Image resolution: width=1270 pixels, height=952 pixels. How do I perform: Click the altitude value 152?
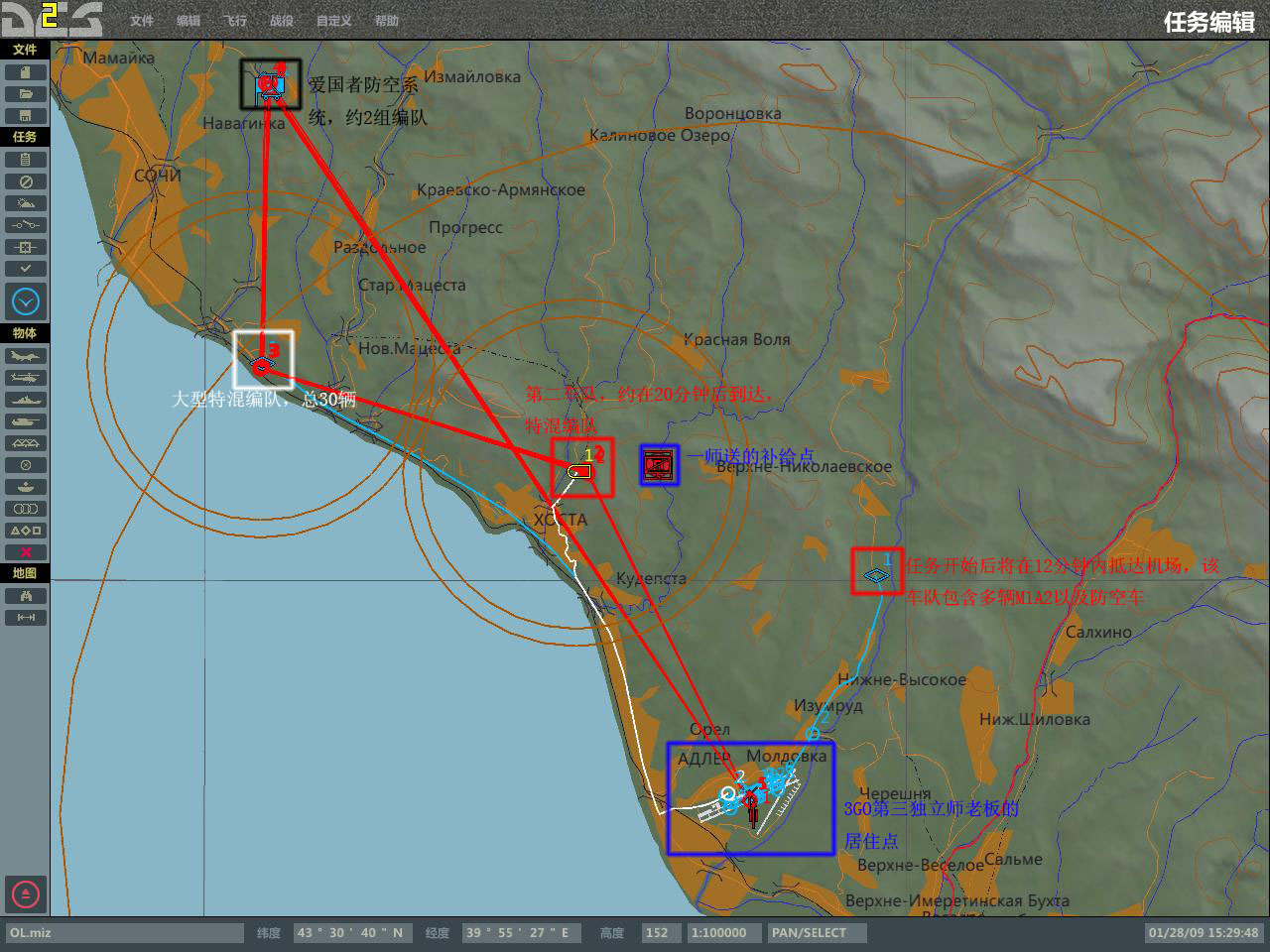click(x=661, y=933)
